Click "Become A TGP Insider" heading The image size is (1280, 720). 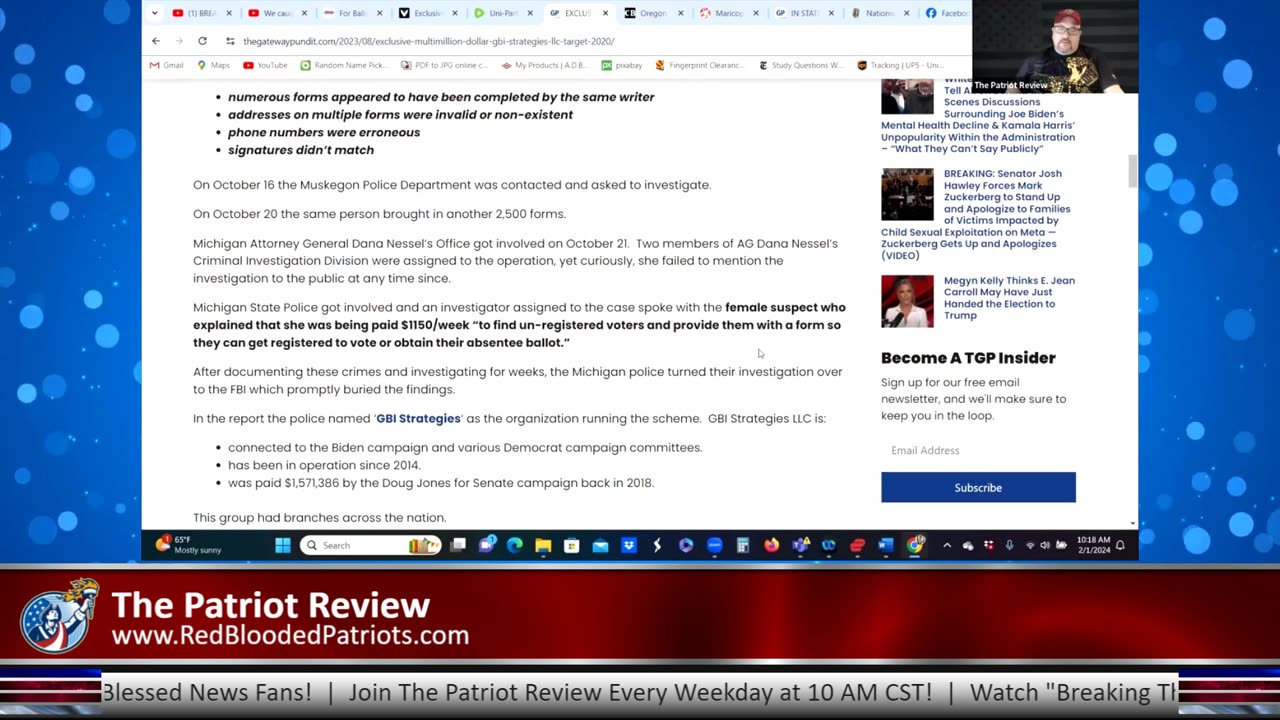968,357
